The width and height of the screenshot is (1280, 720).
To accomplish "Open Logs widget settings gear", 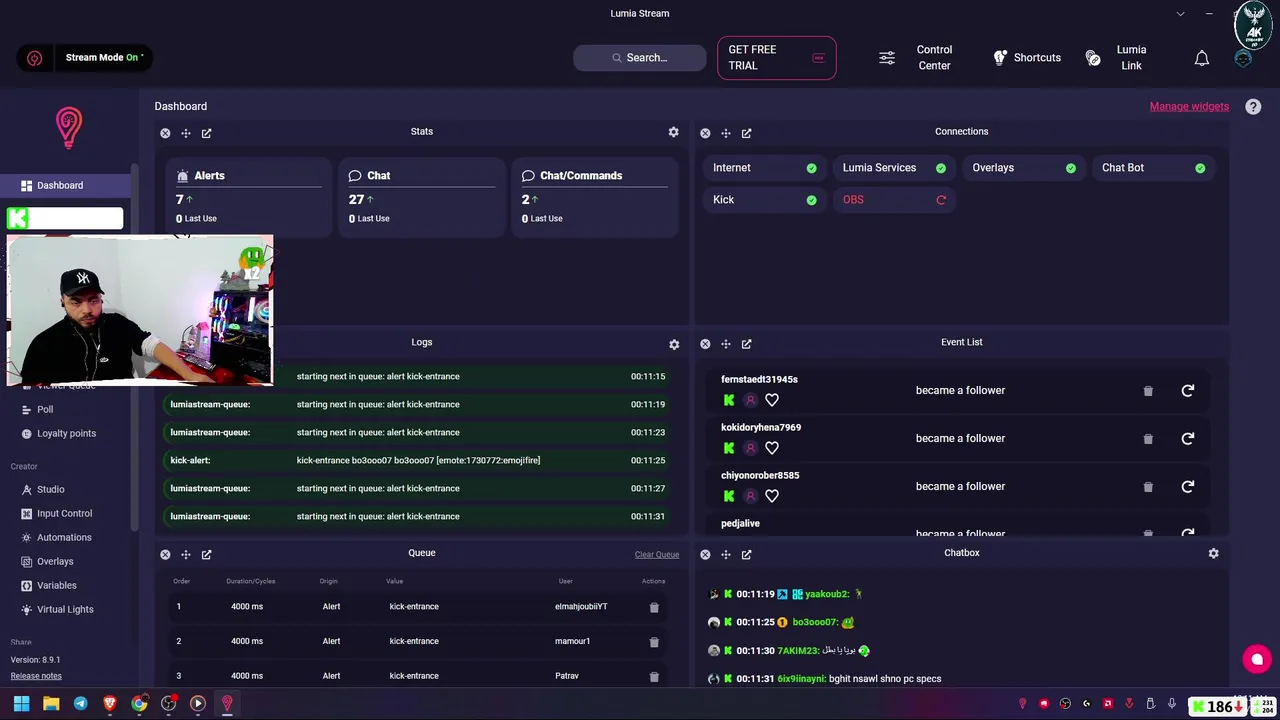I will pos(674,344).
